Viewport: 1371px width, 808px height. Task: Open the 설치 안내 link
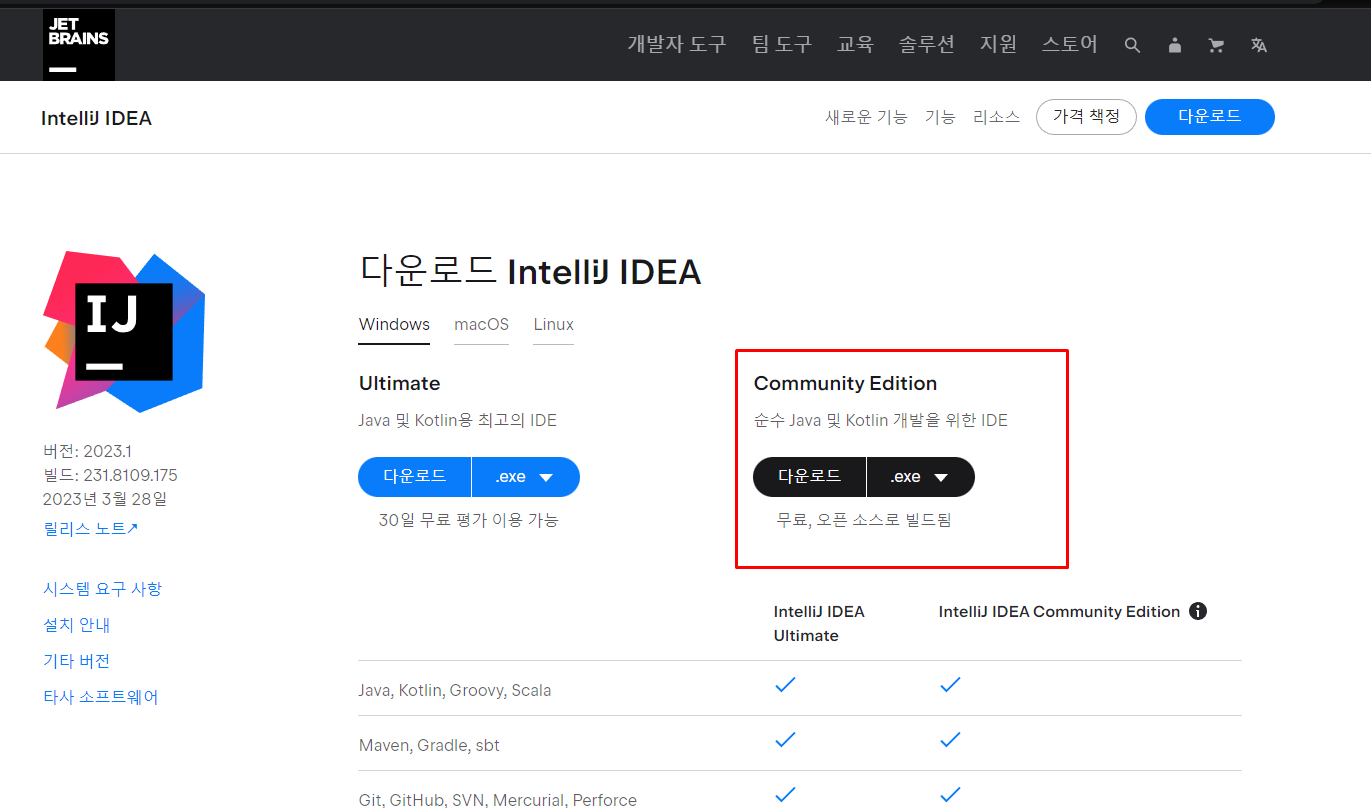[76, 625]
